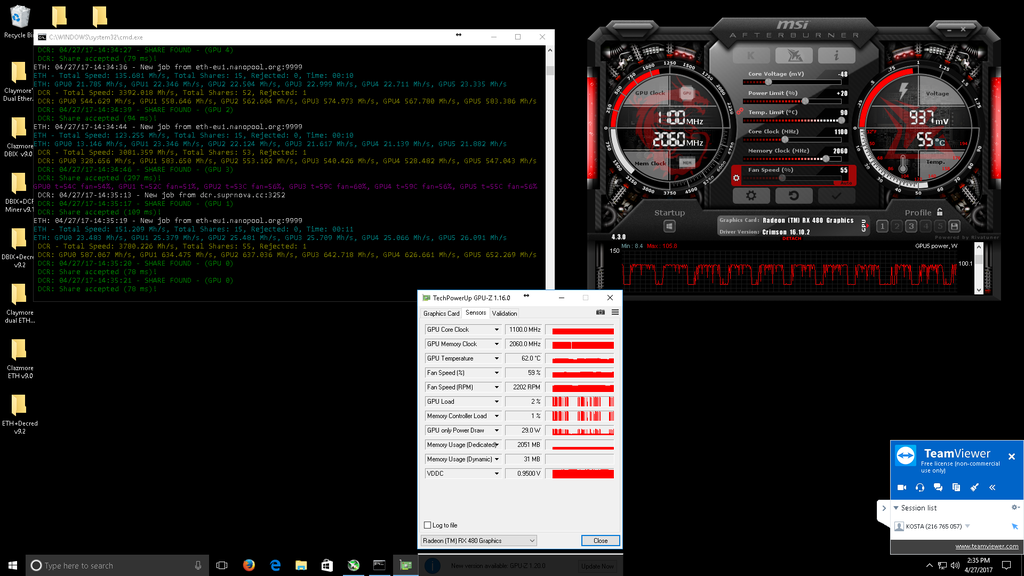Image resolution: width=1024 pixels, height=576 pixels.
Task: Open the Radeon RX 480 graphics card selector
Action: pos(479,541)
